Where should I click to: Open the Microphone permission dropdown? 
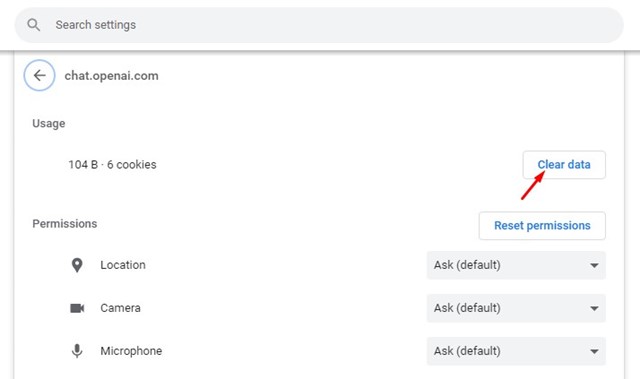coord(516,351)
